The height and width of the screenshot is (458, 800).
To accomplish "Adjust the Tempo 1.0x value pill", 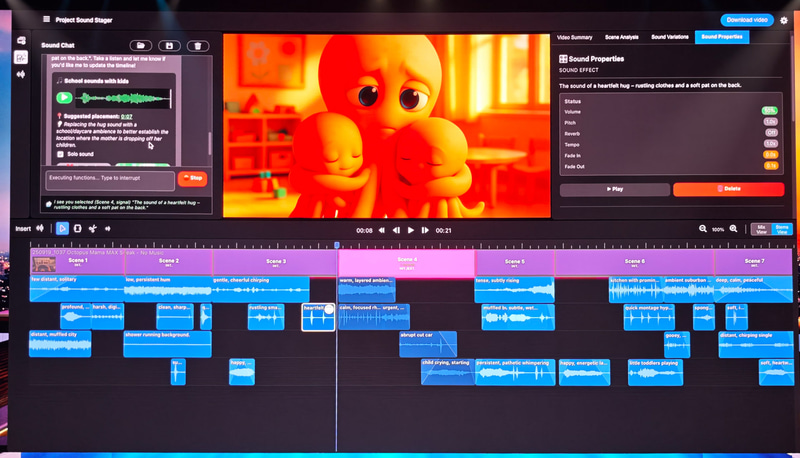I will 770,144.
